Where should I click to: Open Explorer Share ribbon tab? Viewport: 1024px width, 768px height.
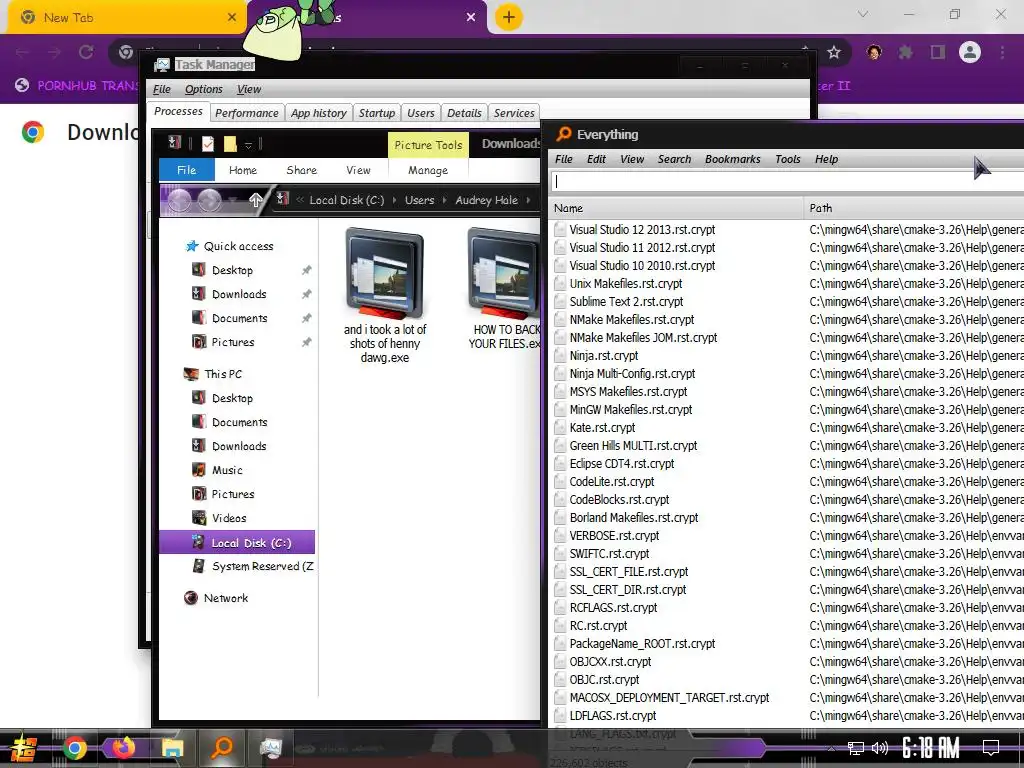tap(301, 170)
